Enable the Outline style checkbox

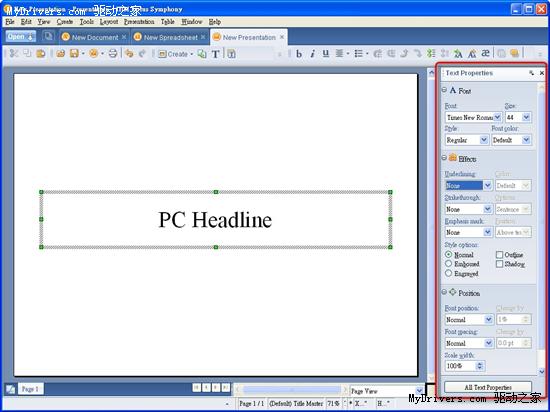(x=499, y=255)
